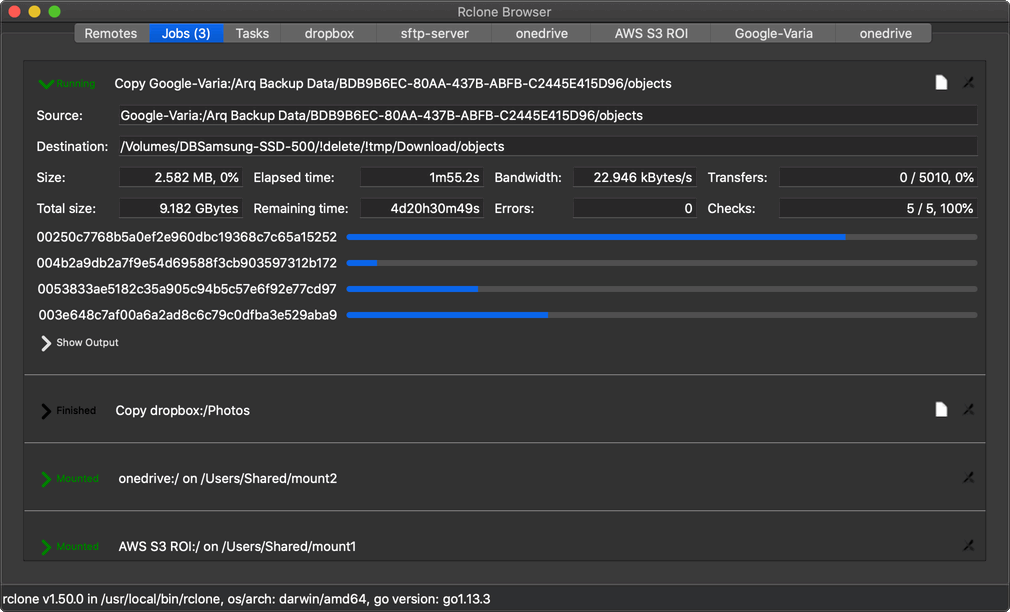Click progress bar for file 0053833ae5182c35a905c94b5c57e6f92e77cd97
This screenshot has height=612, width=1010.
point(662,289)
